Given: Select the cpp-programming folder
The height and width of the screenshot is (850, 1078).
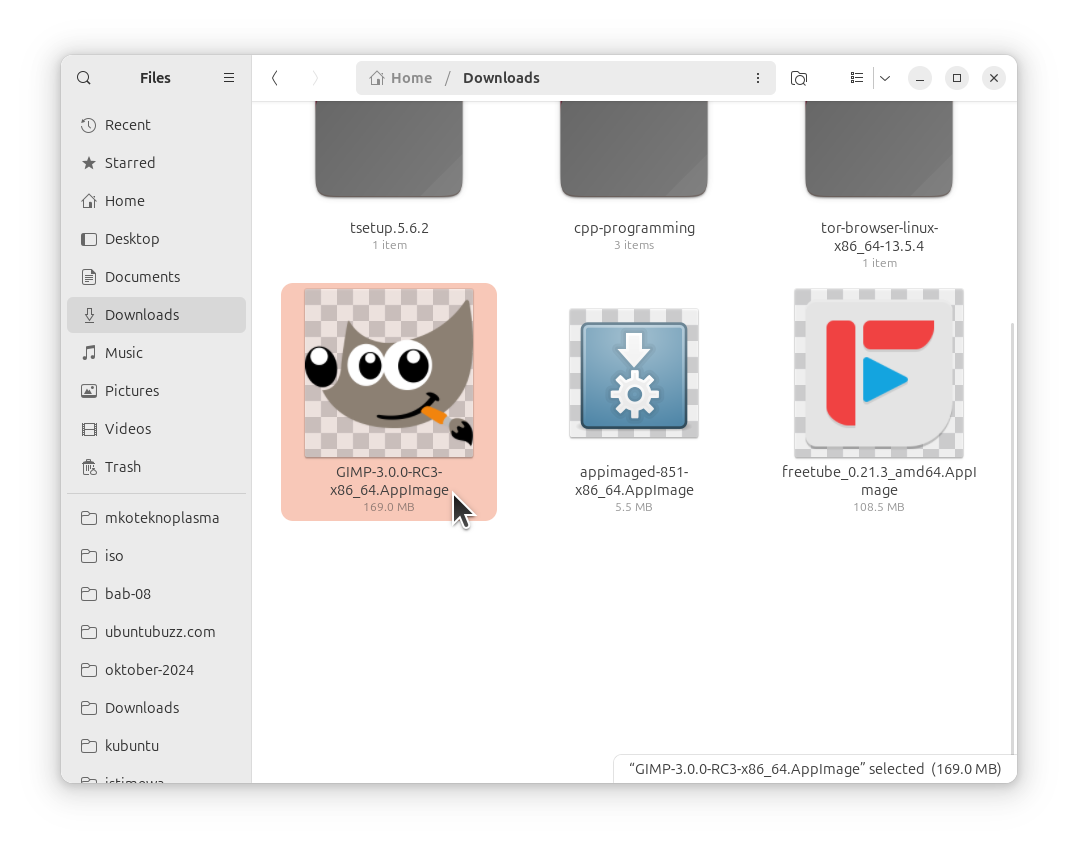Looking at the screenshot, I should pyautogui.click(x=634, y=149).
